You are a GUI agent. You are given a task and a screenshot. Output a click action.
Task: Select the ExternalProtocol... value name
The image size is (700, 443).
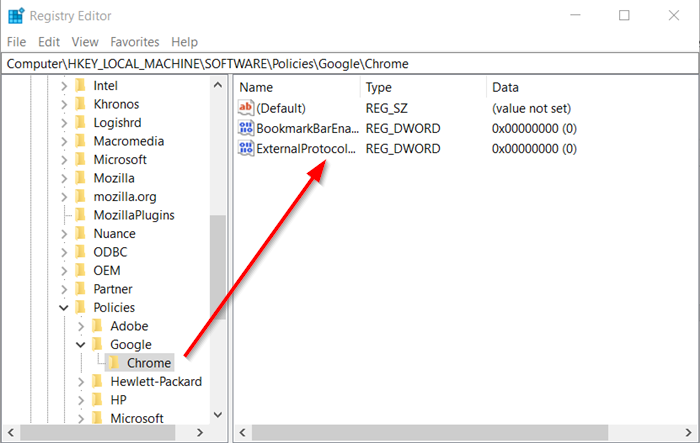pyautogui.click(x=306, y=149)
